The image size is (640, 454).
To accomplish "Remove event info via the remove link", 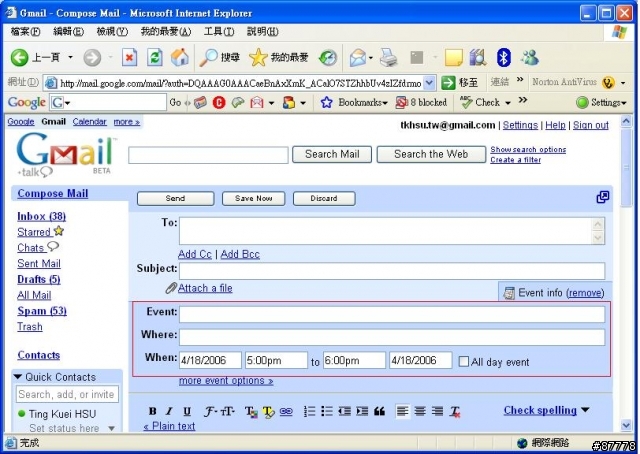I will coord(586,293).
